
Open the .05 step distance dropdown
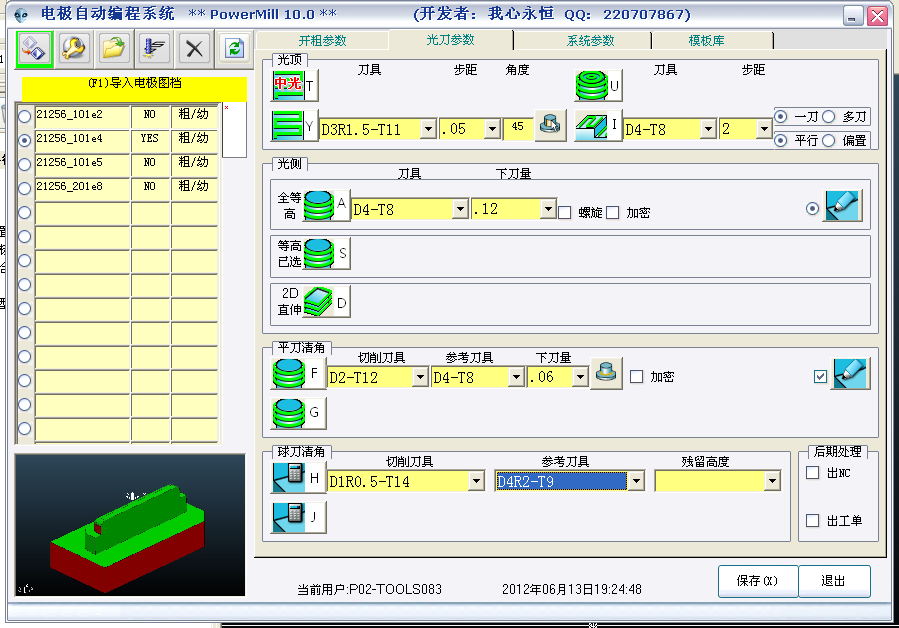click(492, 129)
